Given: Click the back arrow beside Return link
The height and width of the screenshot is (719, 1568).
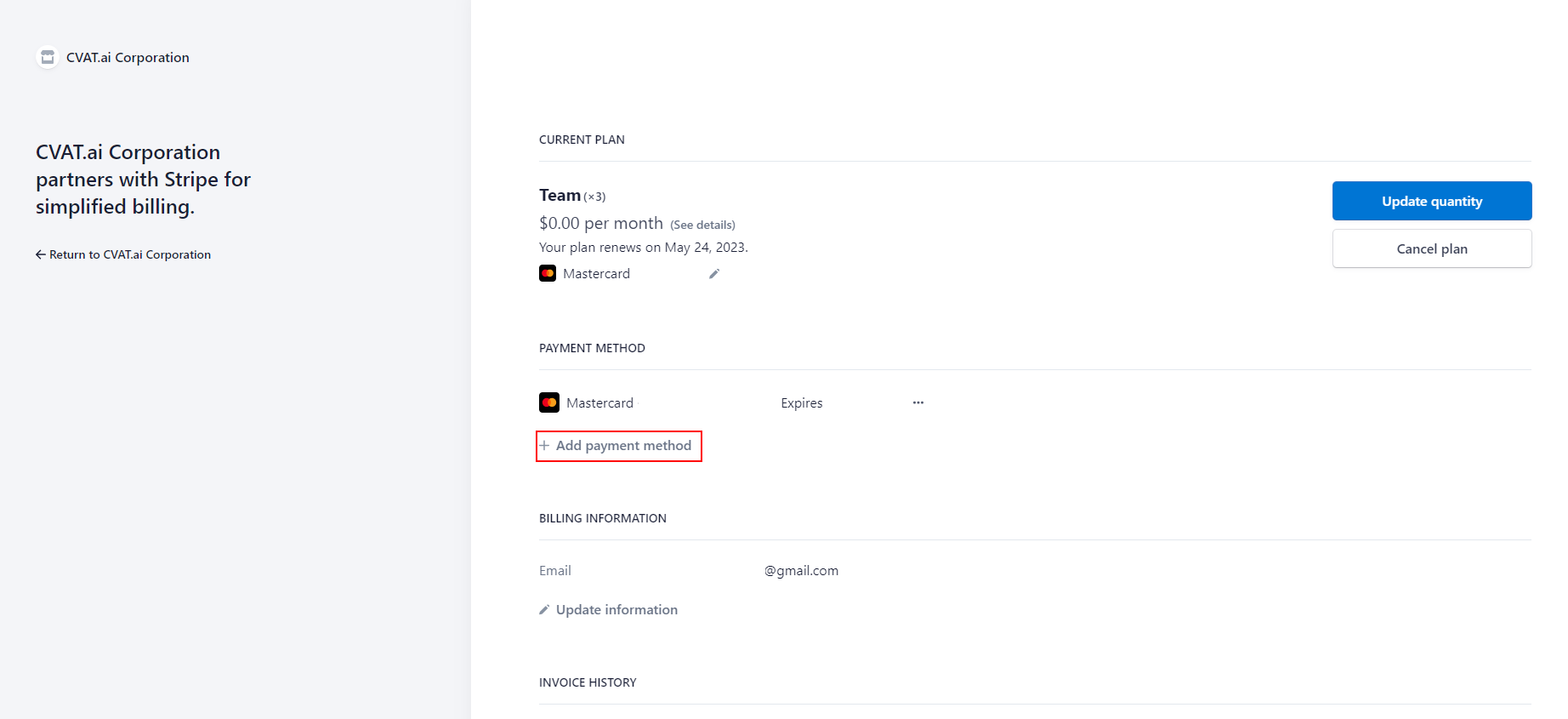Looking at the screenshot, I should coord(40,254).
